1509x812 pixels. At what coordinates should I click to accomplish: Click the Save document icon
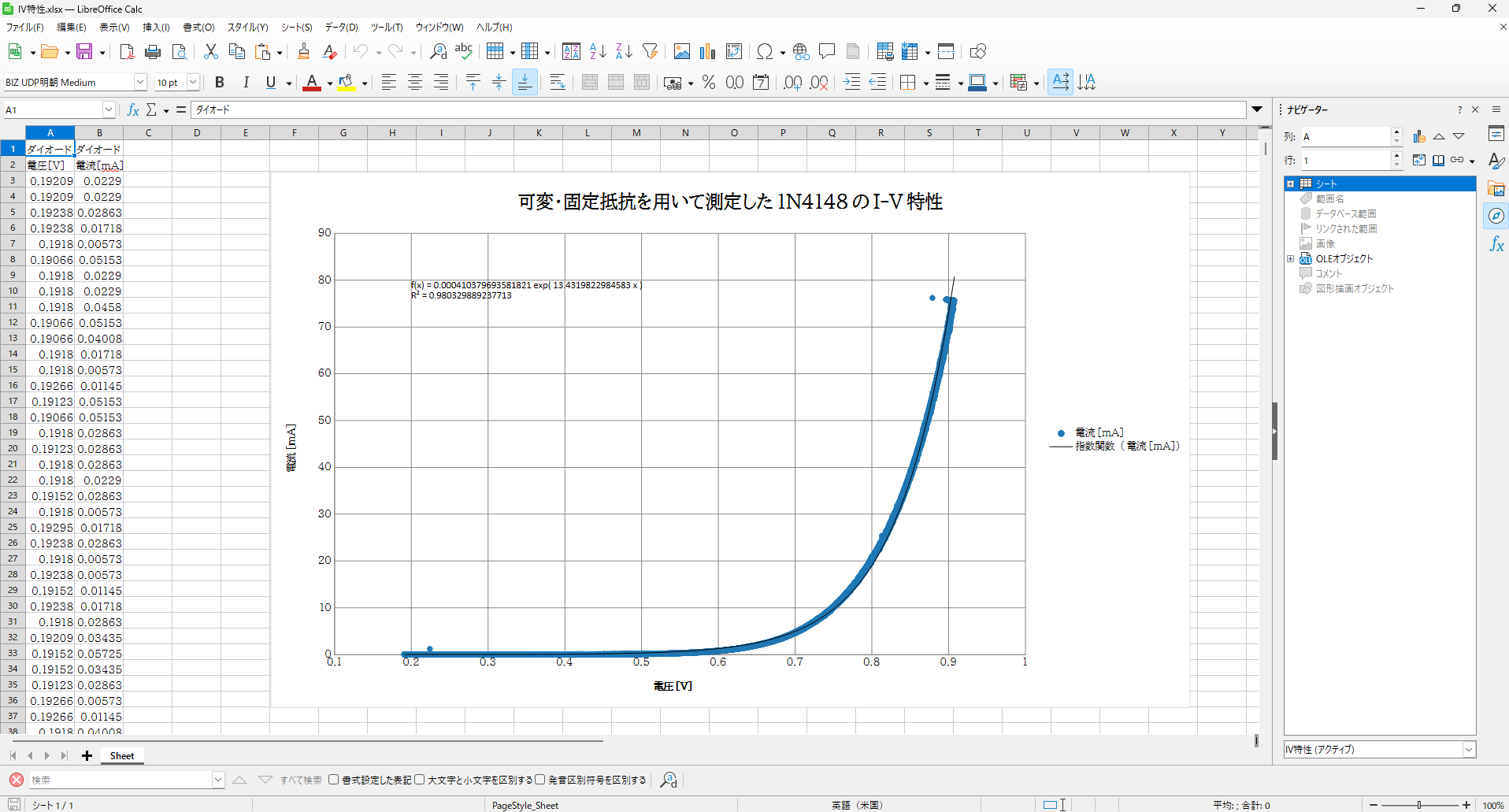click(84, 52)
